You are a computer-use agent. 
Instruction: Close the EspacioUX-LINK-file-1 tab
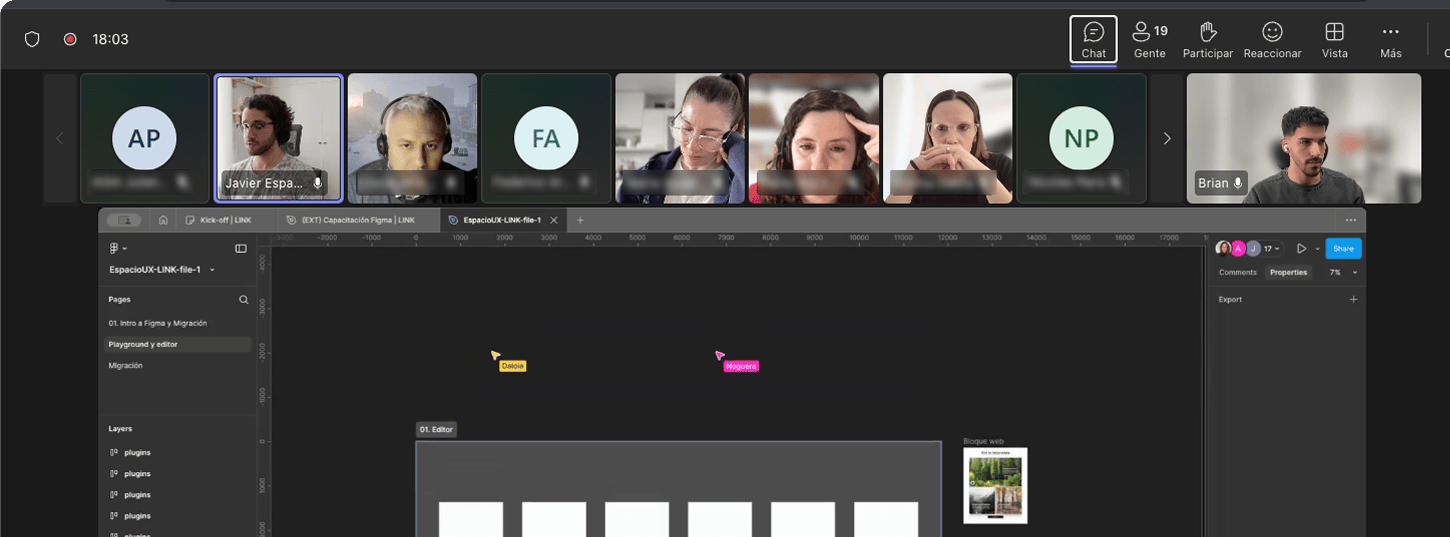point(554,220)
